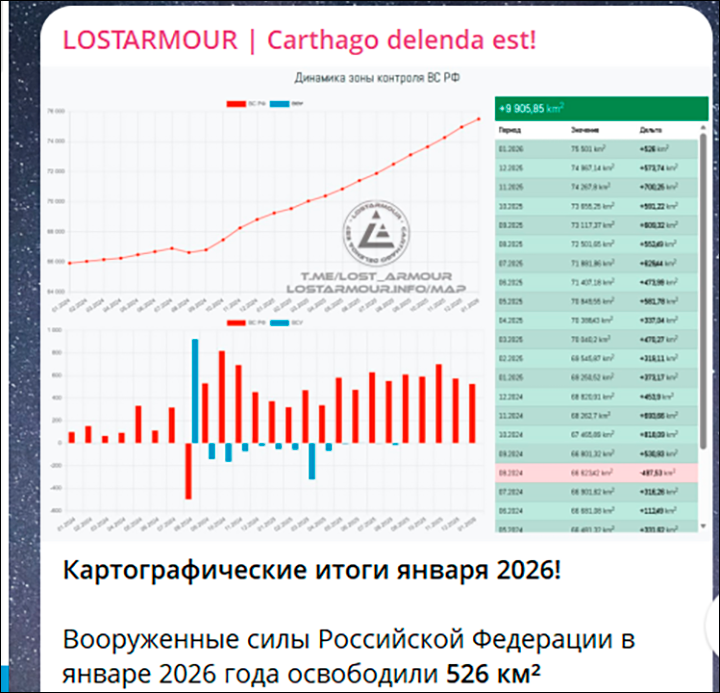The image size is (720, 693).
Task: Toggle red ВС РФ legend in line chart
Action: (238, 103)
